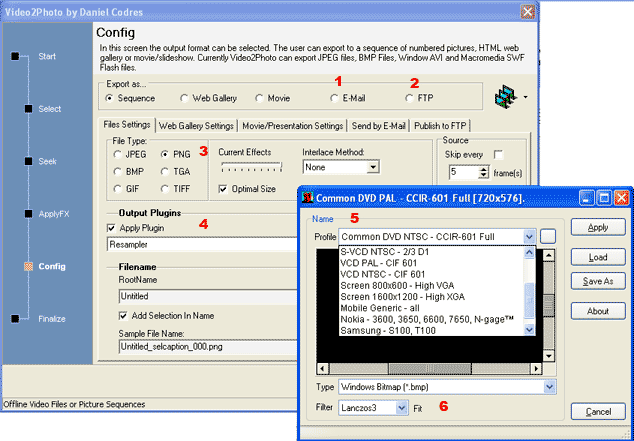Select Mobile Generic - all profile
Screen dimensions: 634x441
(x=431, y=308)
